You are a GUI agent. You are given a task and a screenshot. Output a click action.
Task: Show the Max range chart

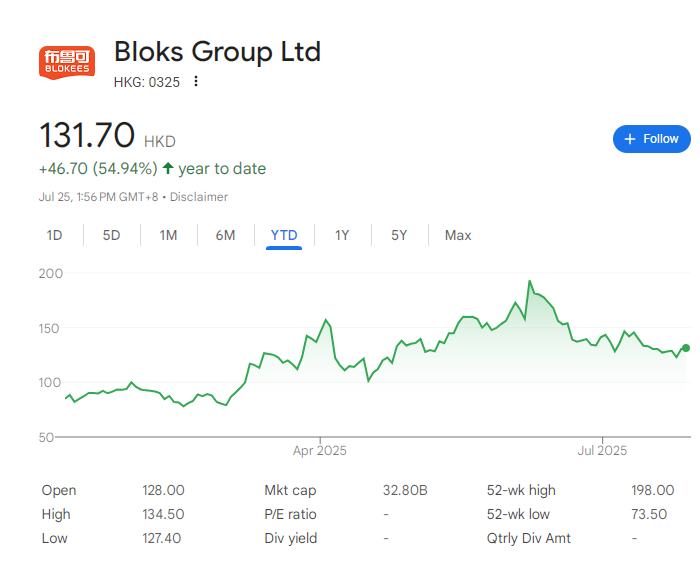point(458,235)
